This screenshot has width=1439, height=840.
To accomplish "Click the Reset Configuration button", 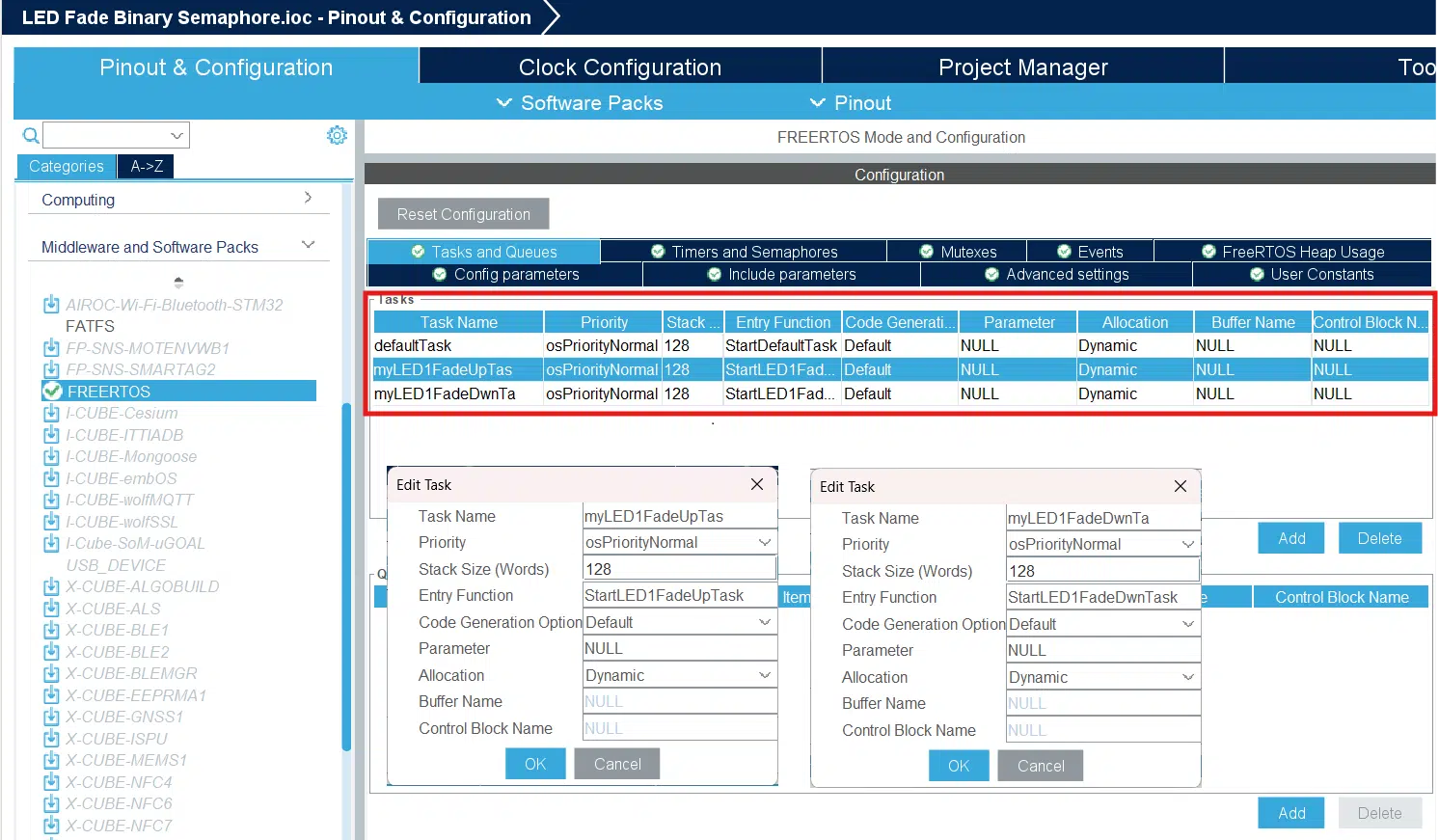I will pyautogui.click(x=464, y=214).
